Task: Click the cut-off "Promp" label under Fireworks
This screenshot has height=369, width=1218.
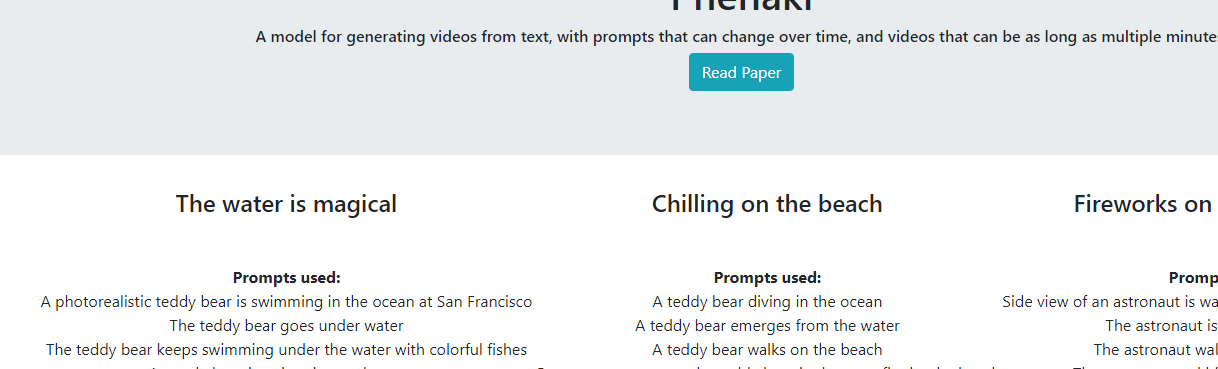Action: 1193,278
